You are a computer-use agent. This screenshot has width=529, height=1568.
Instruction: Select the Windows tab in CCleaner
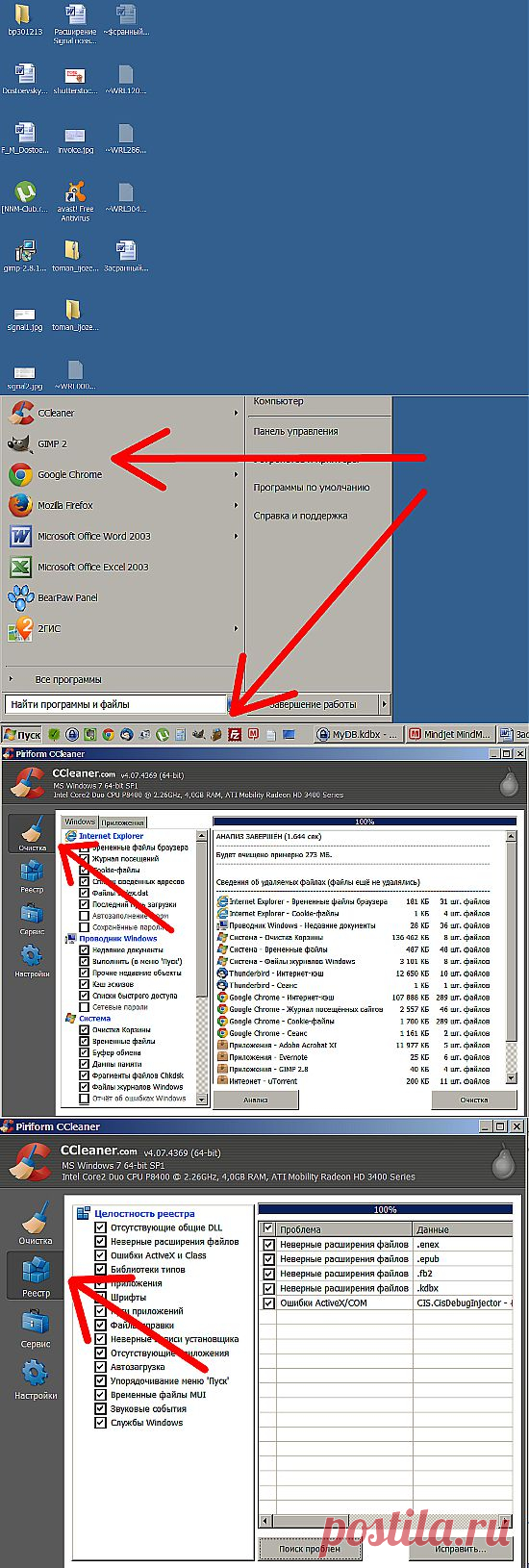80,822
